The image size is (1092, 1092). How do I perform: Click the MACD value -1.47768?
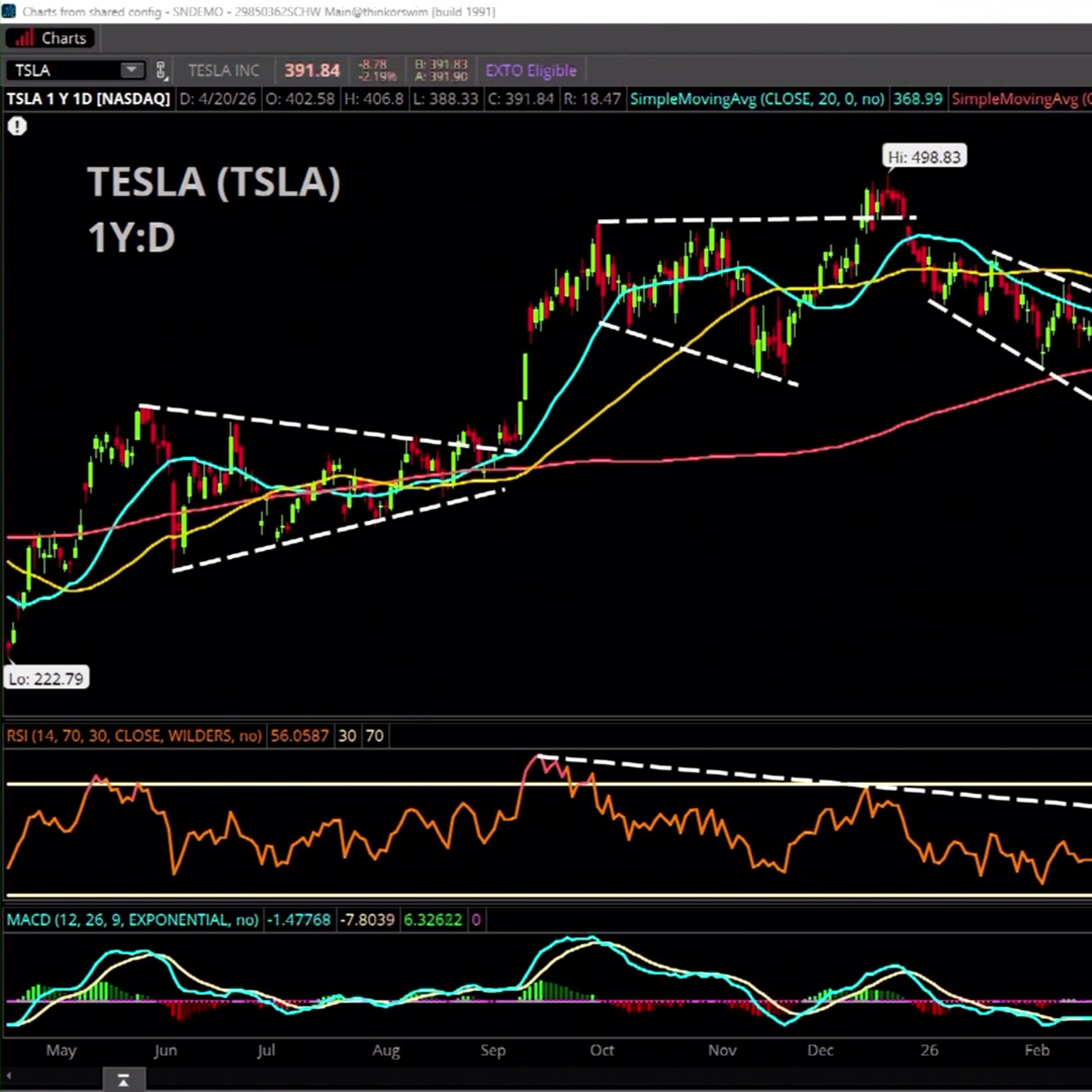298,919
